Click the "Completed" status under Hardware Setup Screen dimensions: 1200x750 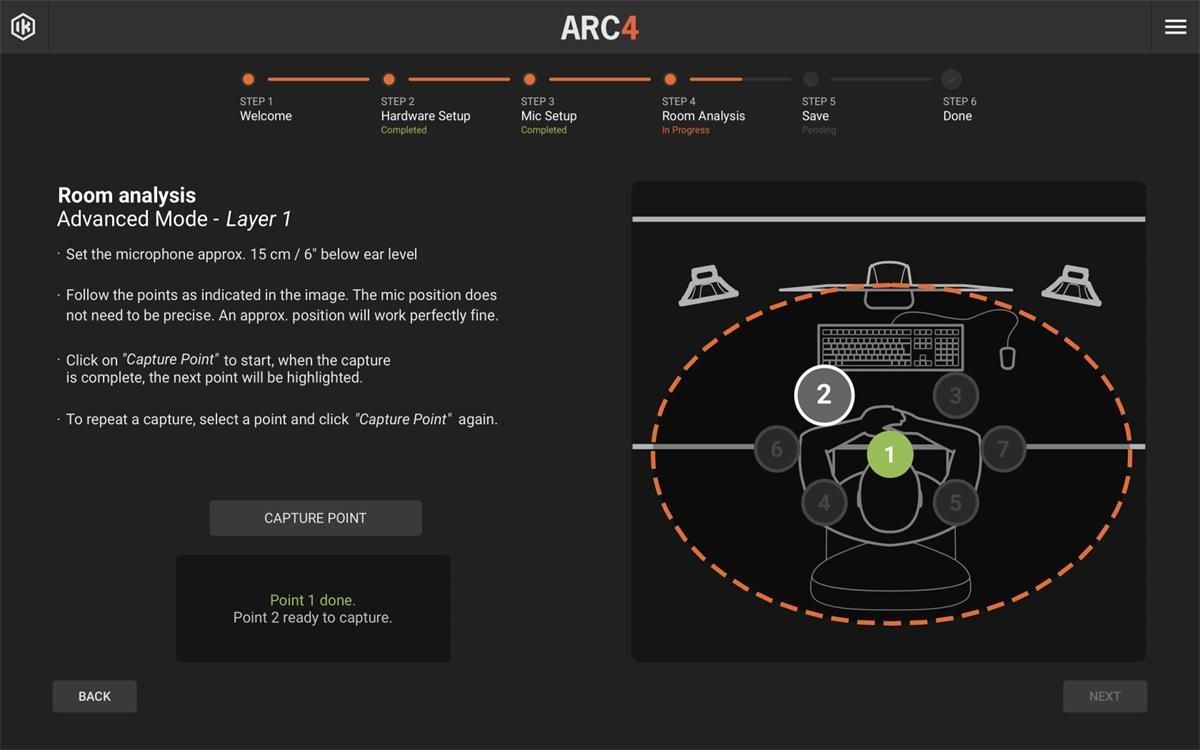coord(404,130)
